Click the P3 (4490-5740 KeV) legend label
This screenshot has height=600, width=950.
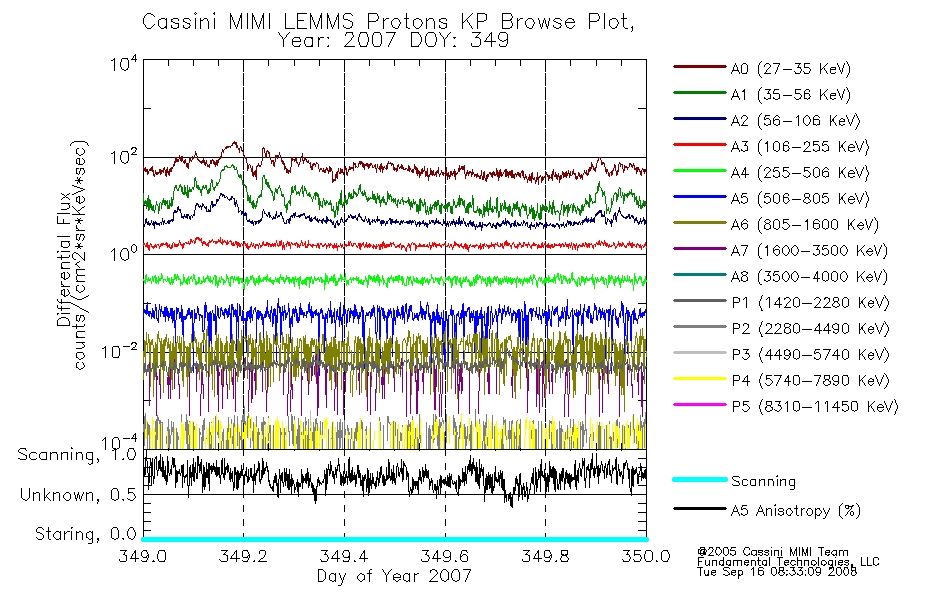click(x=810, y=355)
